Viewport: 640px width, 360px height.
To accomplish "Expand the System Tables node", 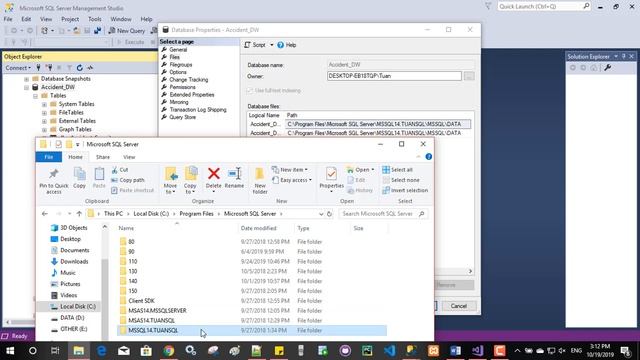I will (44, 104).
